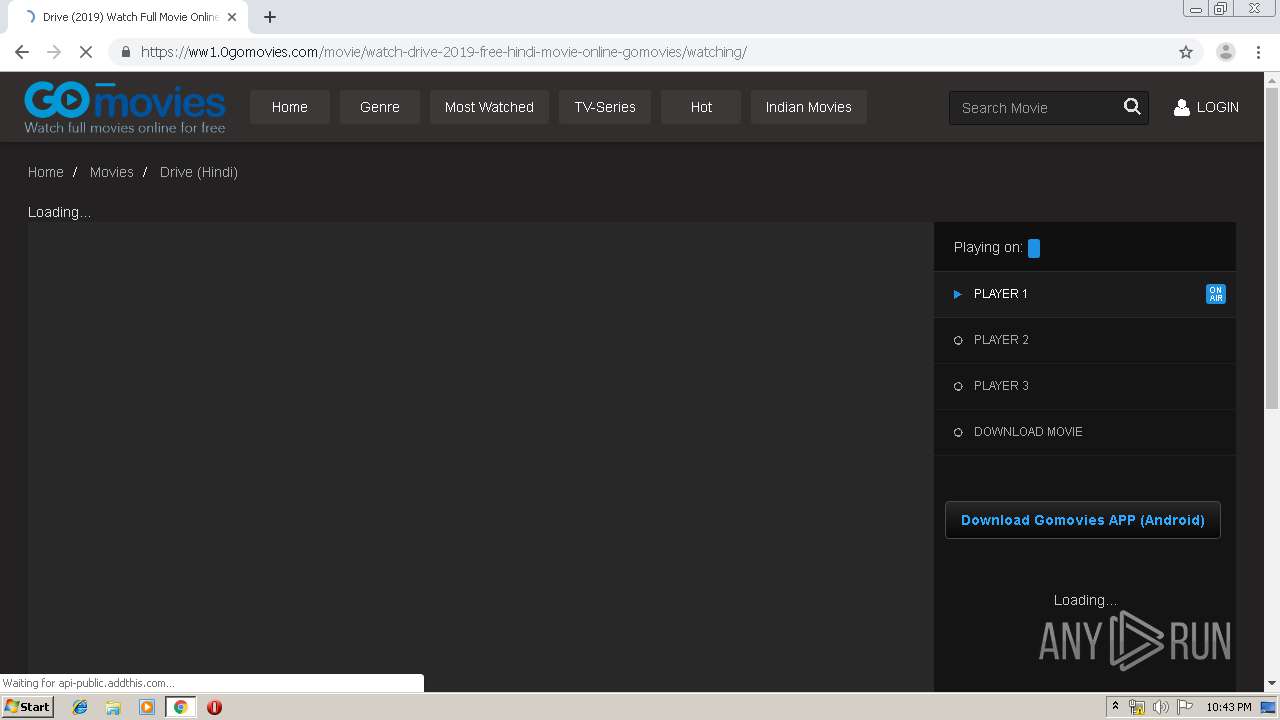Select PLAYER 3
This screenshot has height=720, width=1280.
click(1085, 386)
